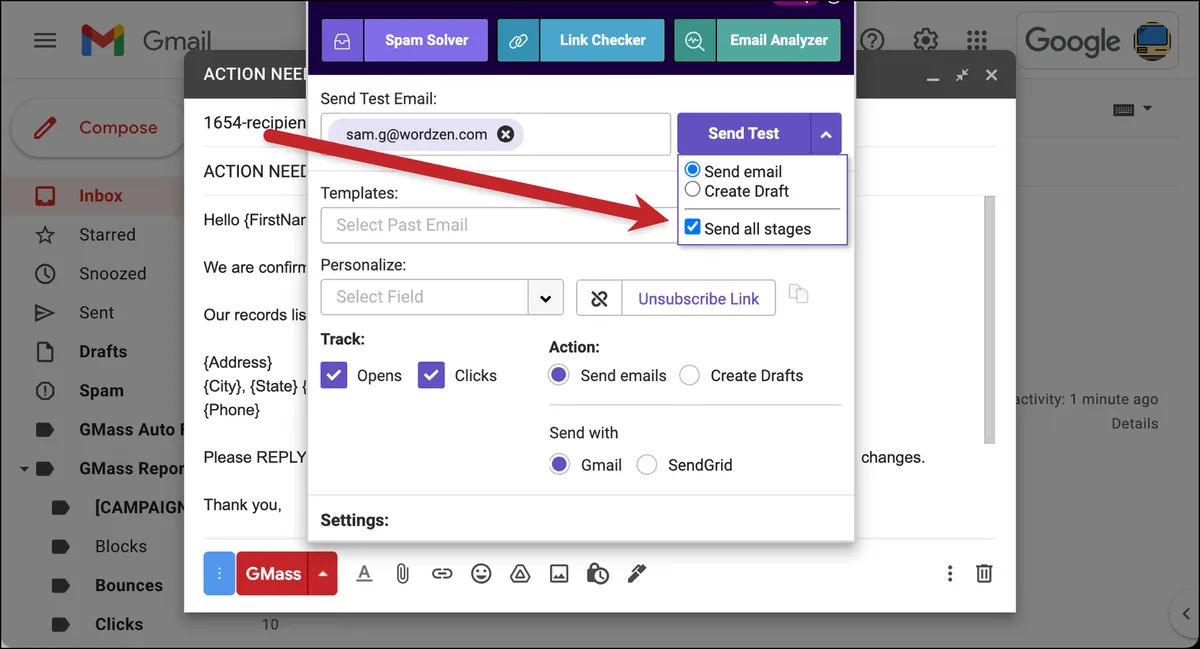Click the Spam Solver inbox icon
Screen dimensions: 1200x649
[x=343, y=41]
